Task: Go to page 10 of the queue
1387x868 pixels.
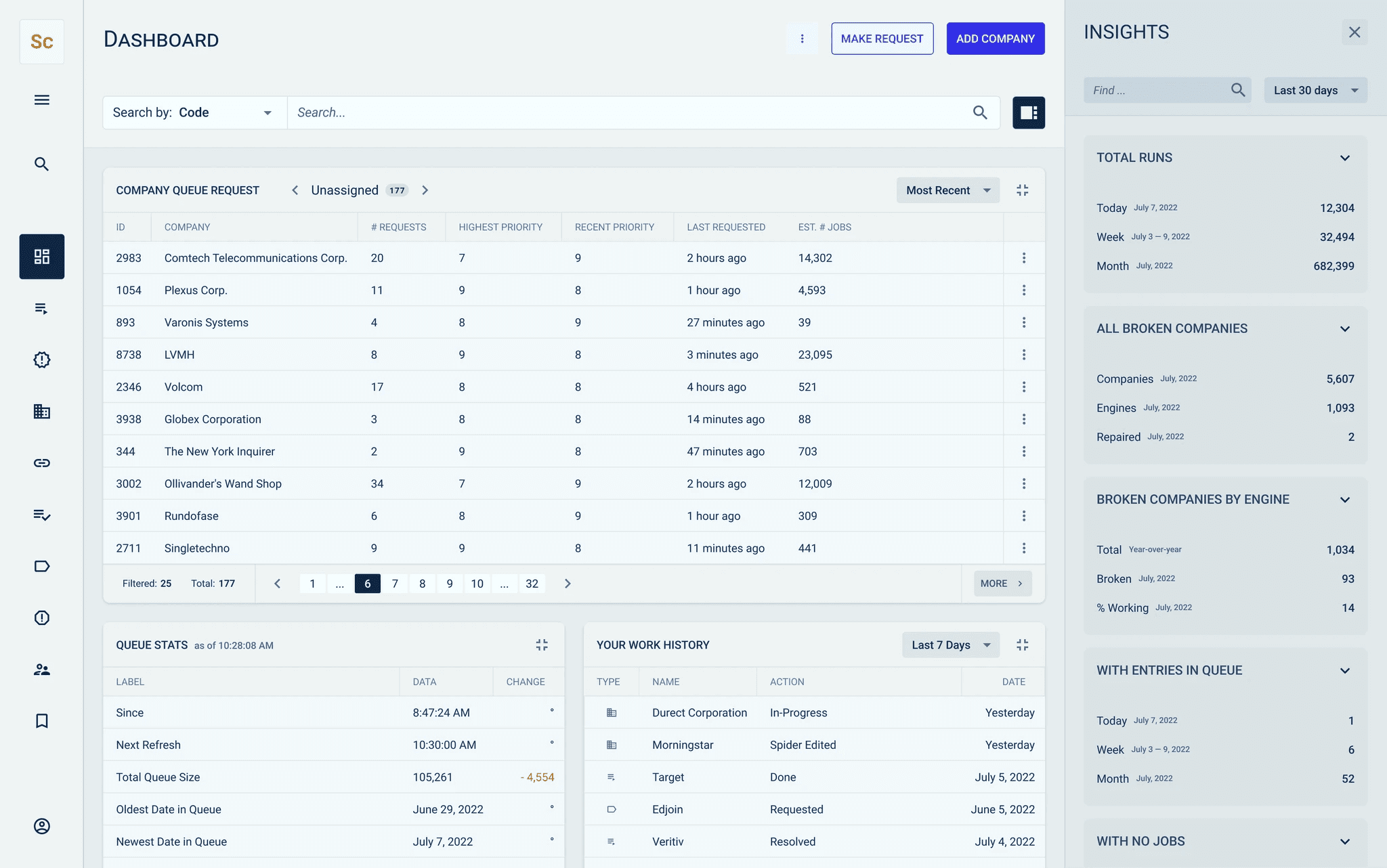Action: click(x=477, y=584)
